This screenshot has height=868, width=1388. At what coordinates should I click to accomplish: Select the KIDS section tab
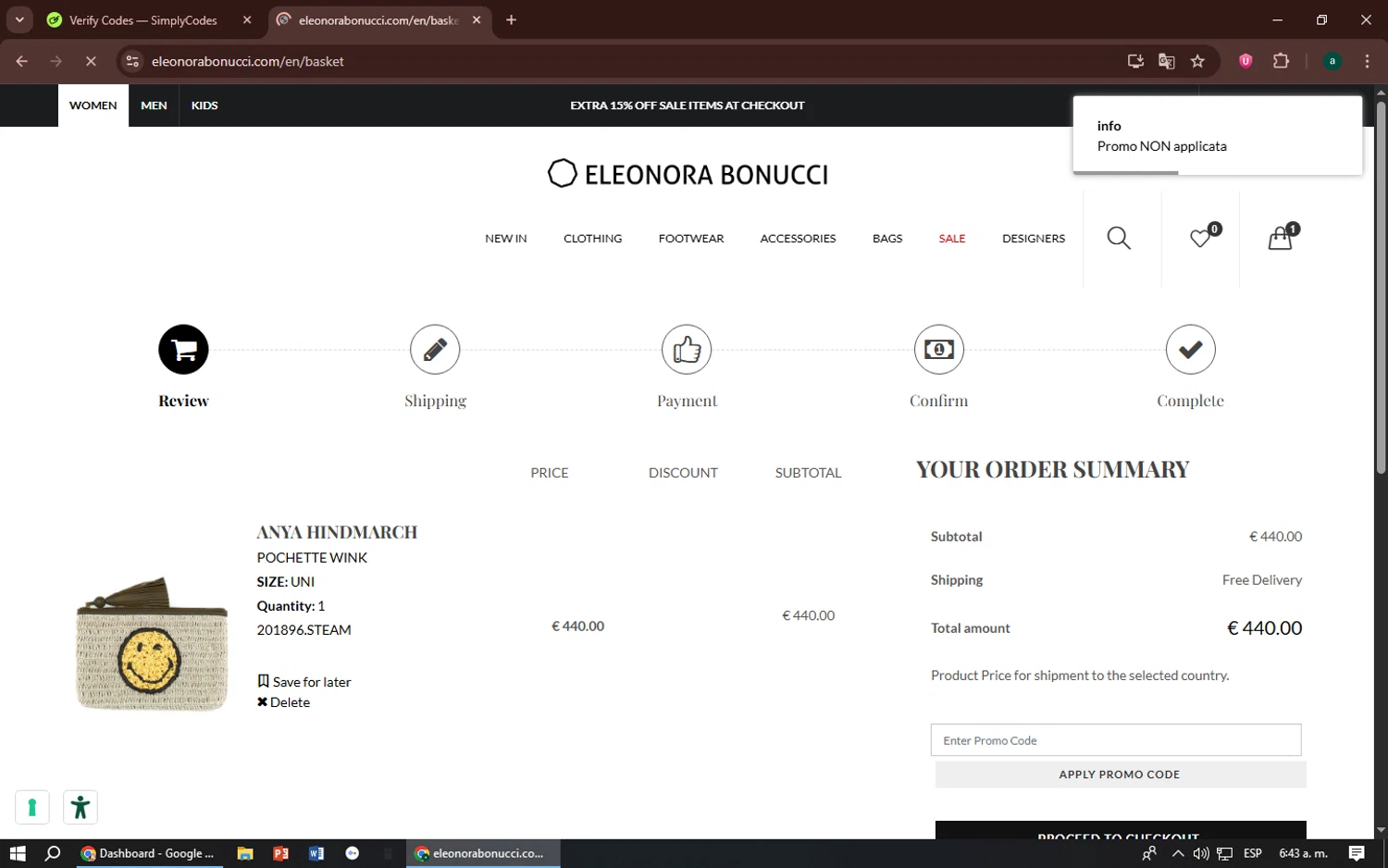pos(204,105)
